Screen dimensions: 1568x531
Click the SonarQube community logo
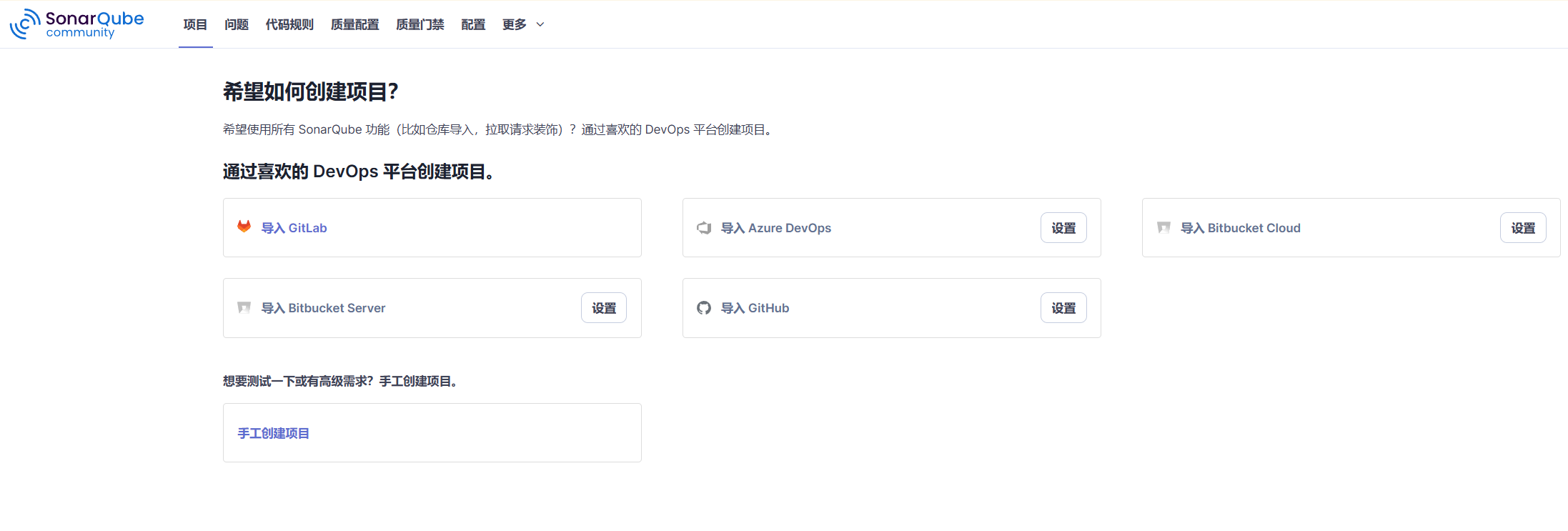point(76,24)
